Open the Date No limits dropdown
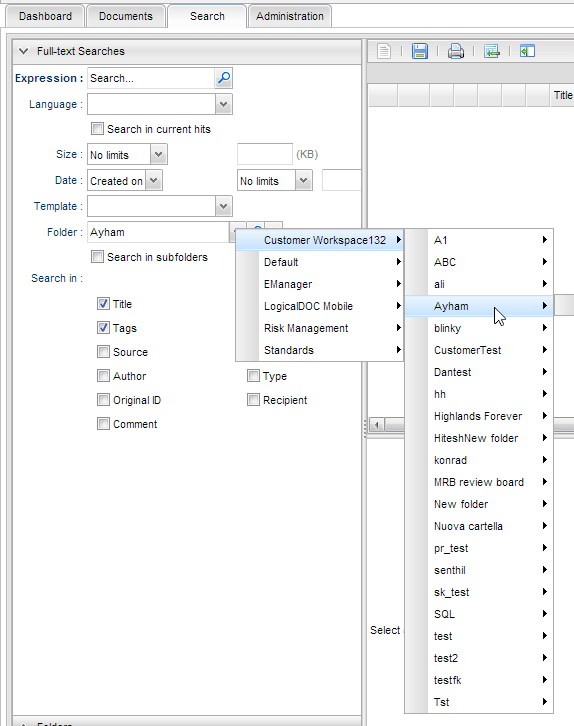574x726 pixels. pyautogui.click(x=303, y=180)
